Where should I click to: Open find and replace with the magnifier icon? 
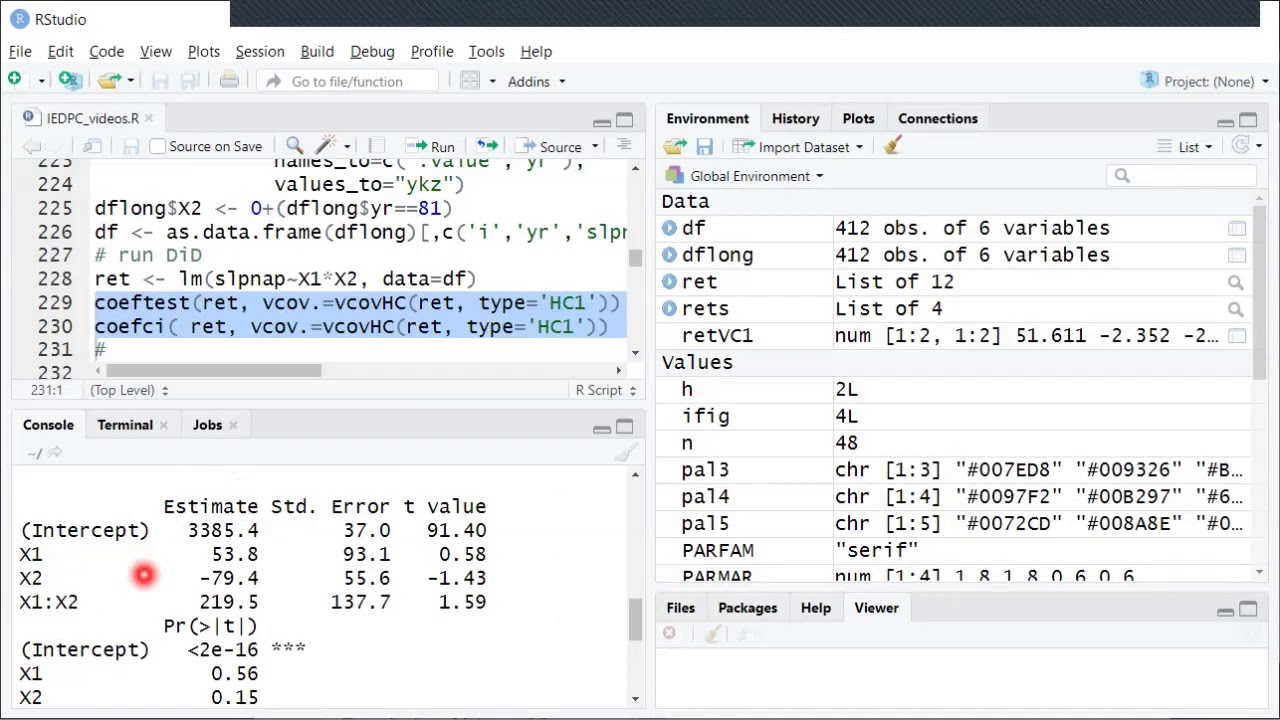(294, 146)
